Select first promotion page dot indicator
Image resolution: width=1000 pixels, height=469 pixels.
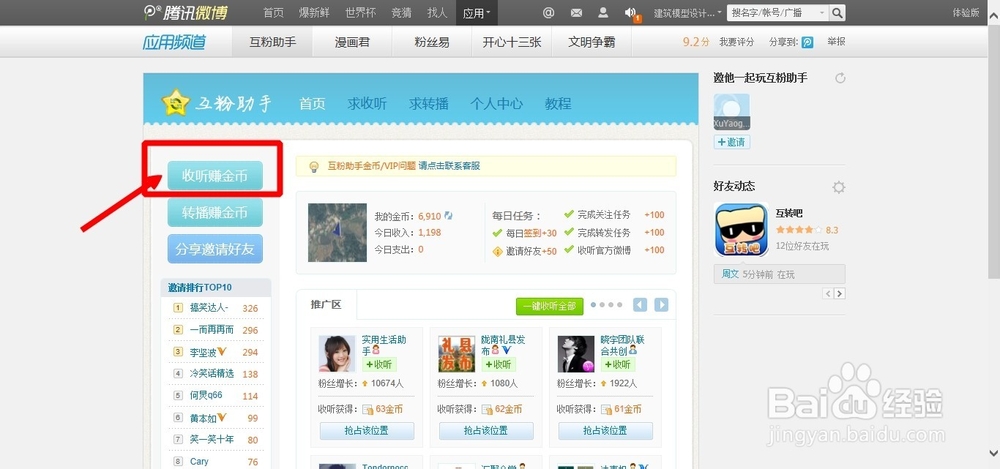pyautogui.click(x=594, y=305)
